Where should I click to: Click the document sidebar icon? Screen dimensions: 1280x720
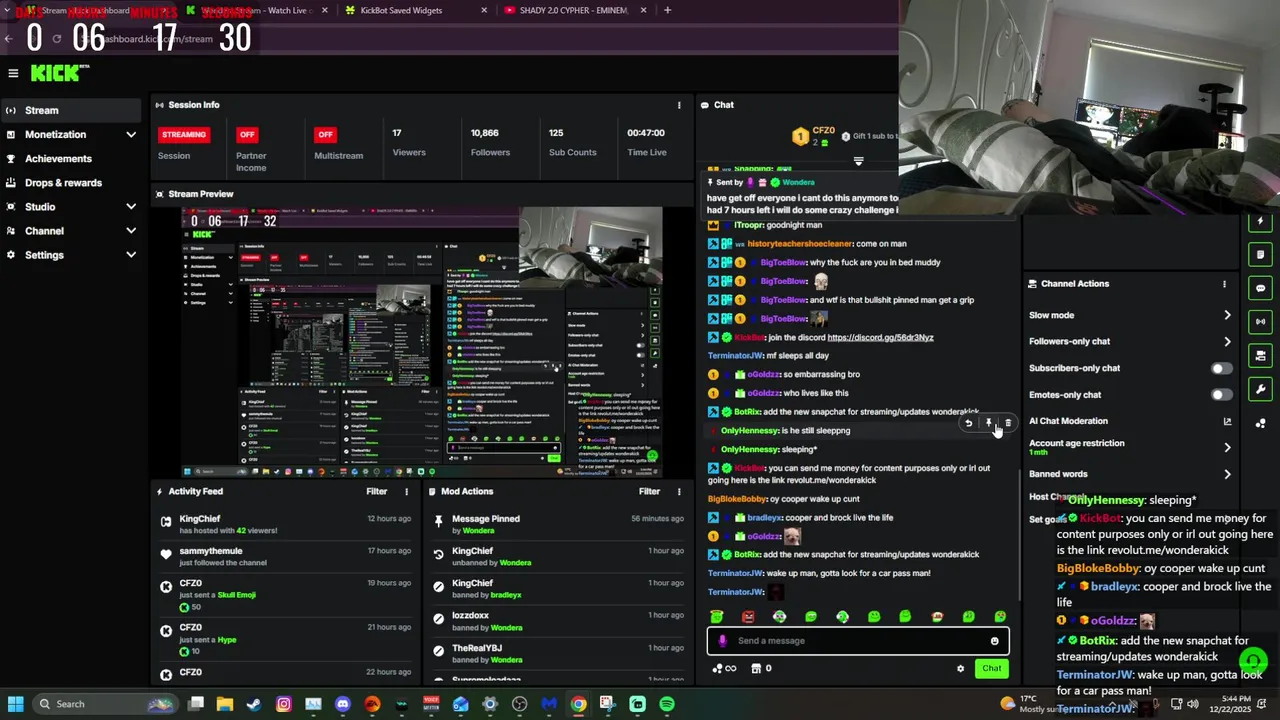[1260, 254]
